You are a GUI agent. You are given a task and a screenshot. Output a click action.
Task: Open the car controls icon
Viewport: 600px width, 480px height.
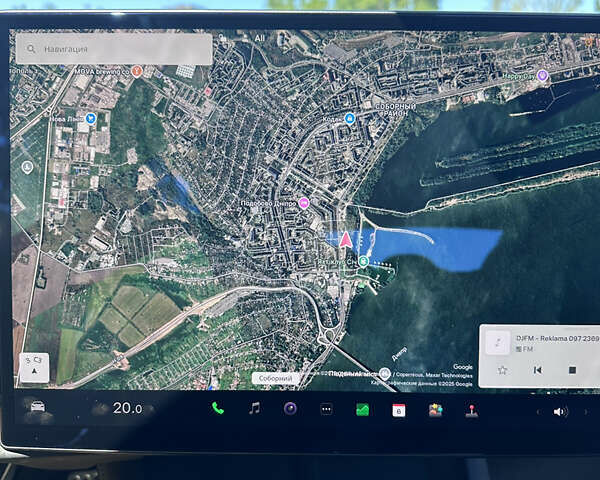38,407
